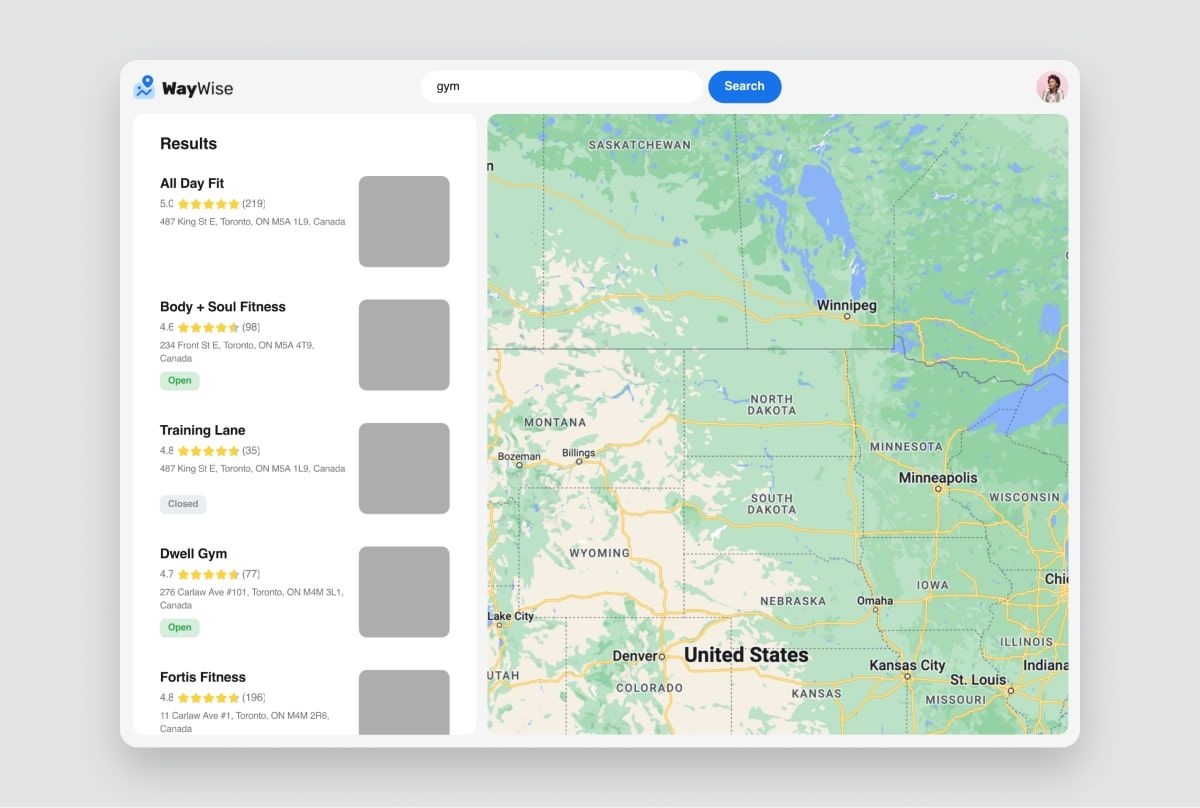
Task: Click the Dwell Gym photo thumbnail
Action: 404,592
